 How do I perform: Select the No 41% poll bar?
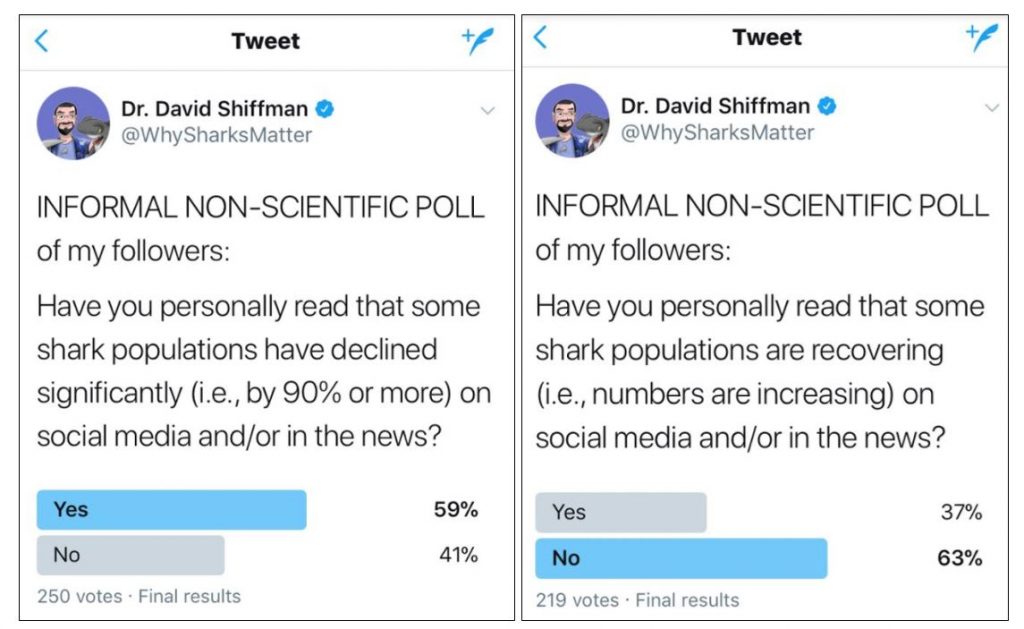click(130, 555)
